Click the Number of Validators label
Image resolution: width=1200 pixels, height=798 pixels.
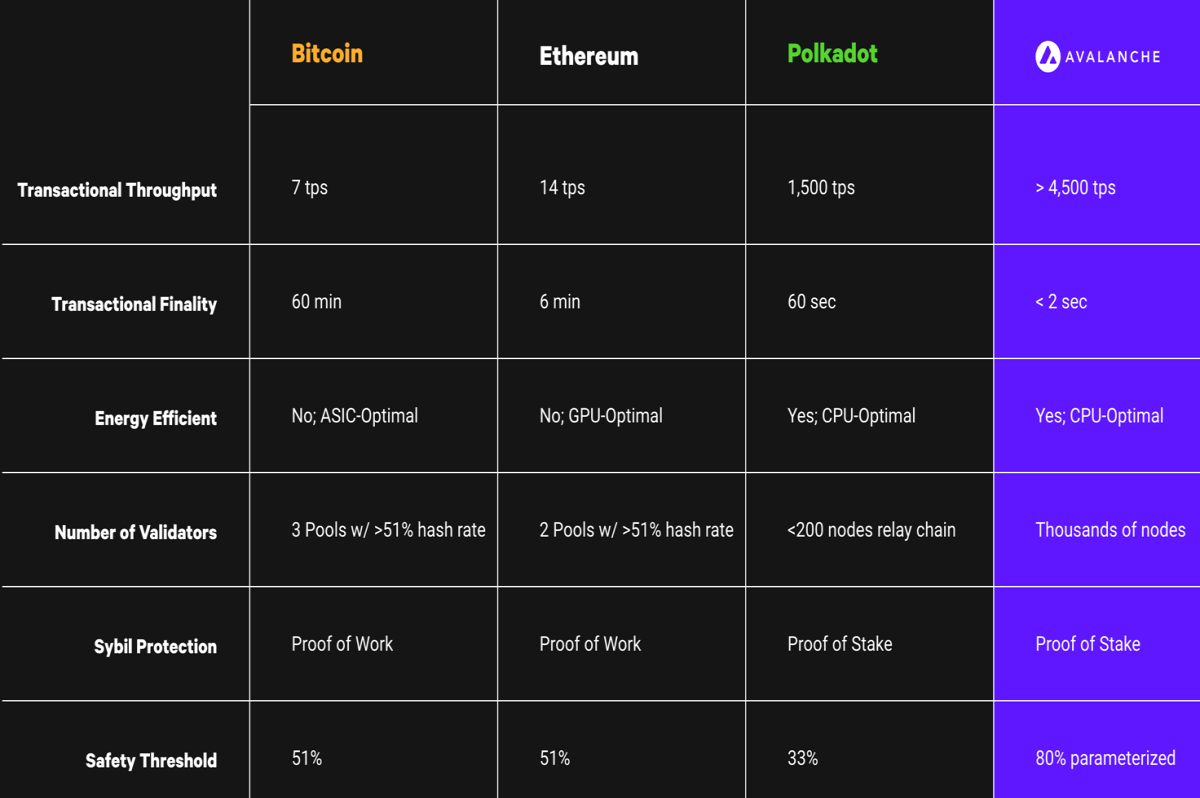(136, 532)
